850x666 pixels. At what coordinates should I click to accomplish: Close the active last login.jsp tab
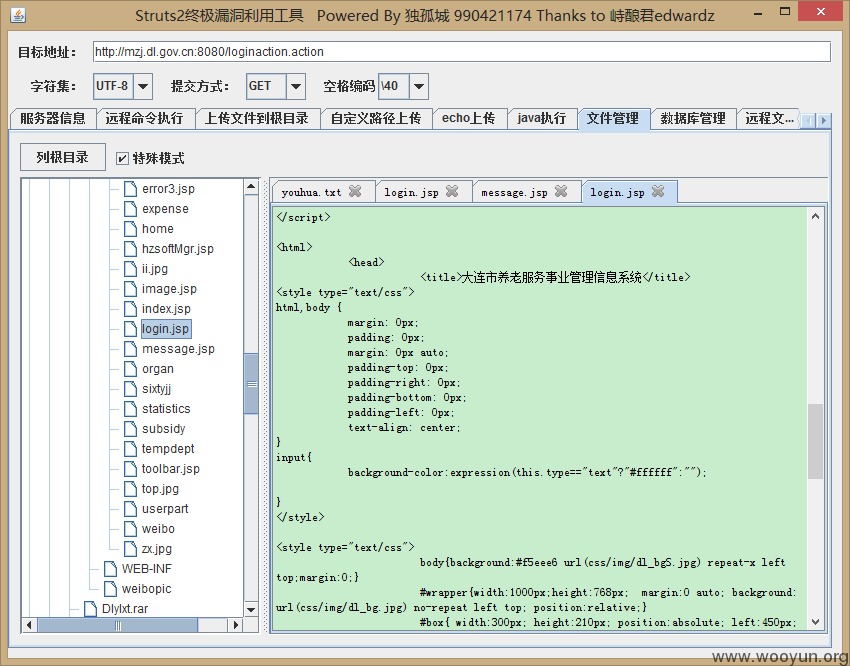tap(658, 191)
